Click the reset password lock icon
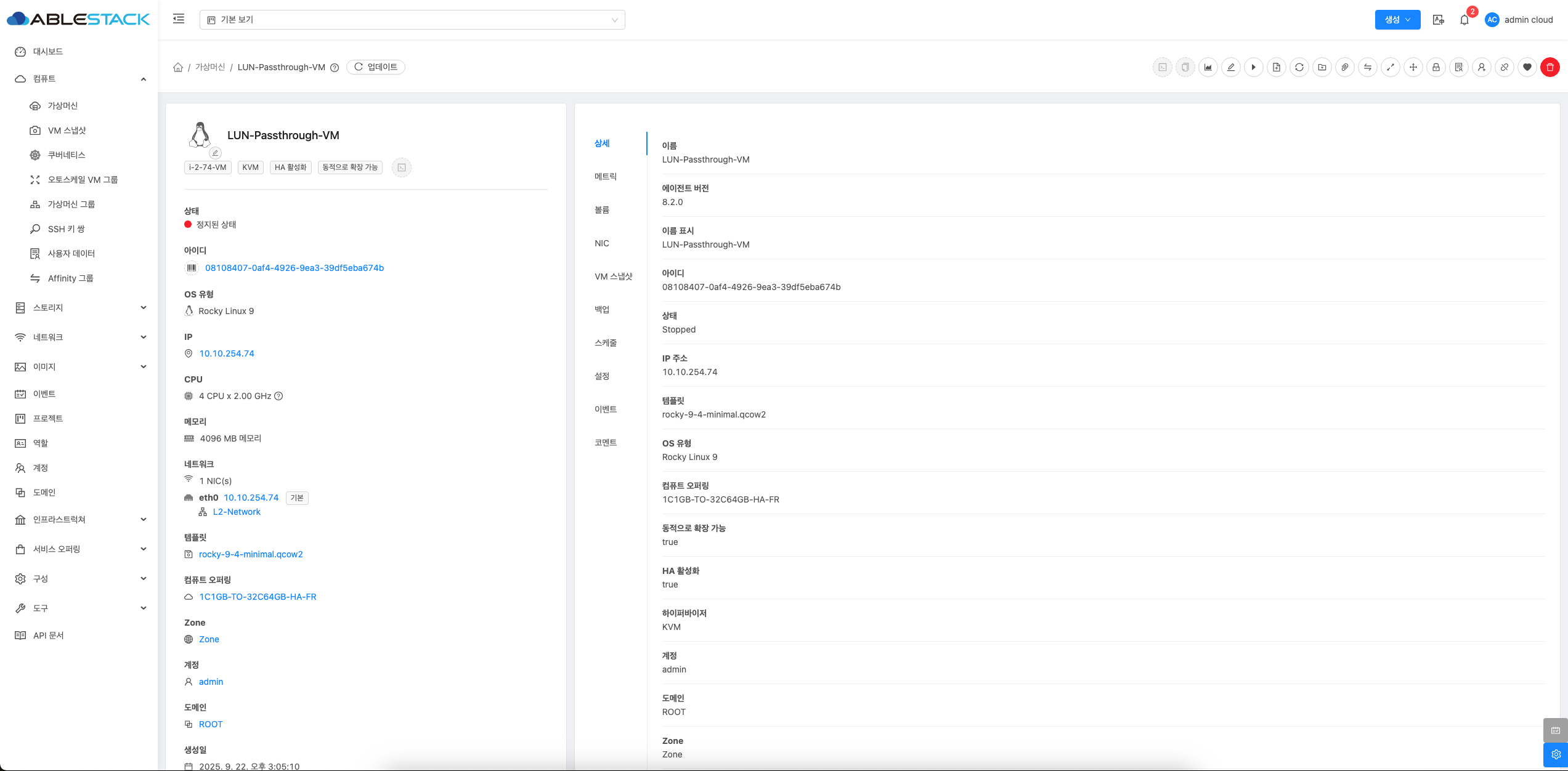The width and height of the screenshot is (1568, 771). click(1436, 67)
